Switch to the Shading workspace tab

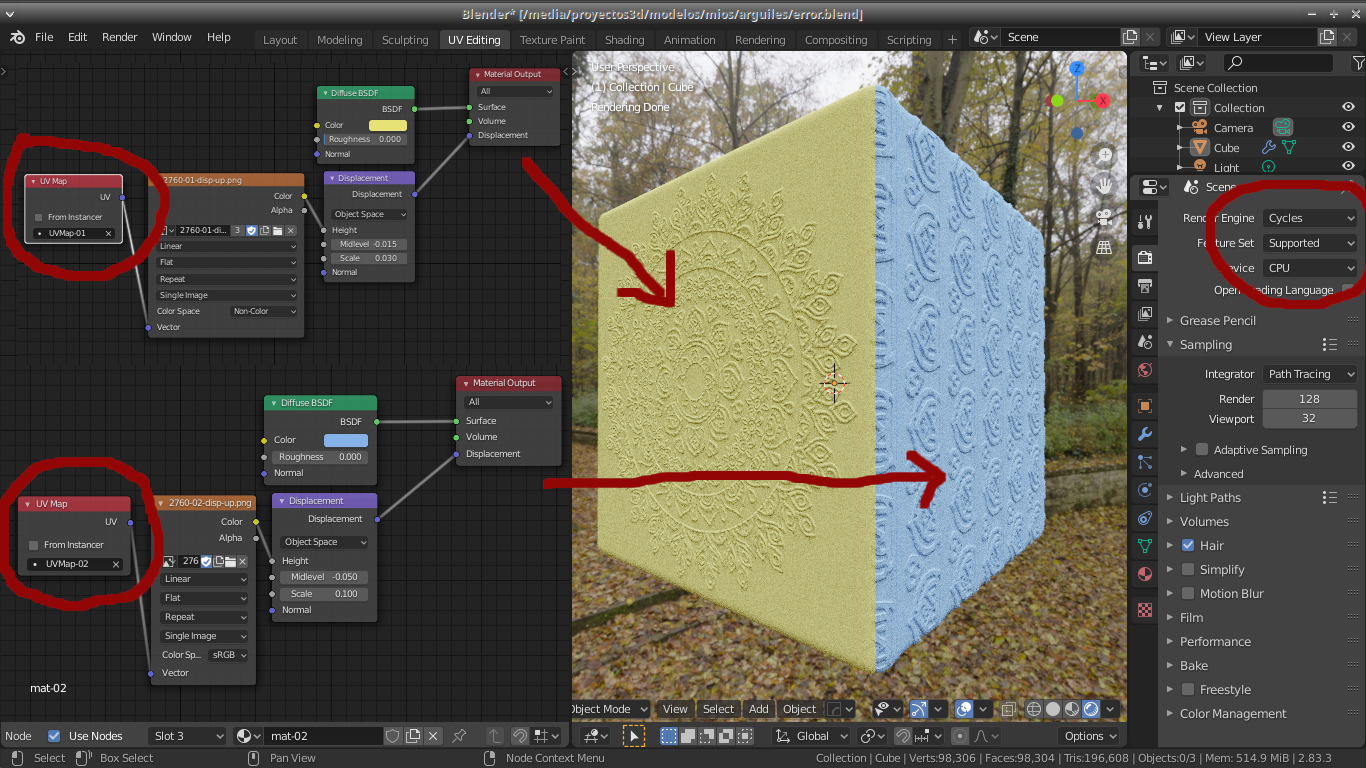pyautogui.click(x=624, y=40)
